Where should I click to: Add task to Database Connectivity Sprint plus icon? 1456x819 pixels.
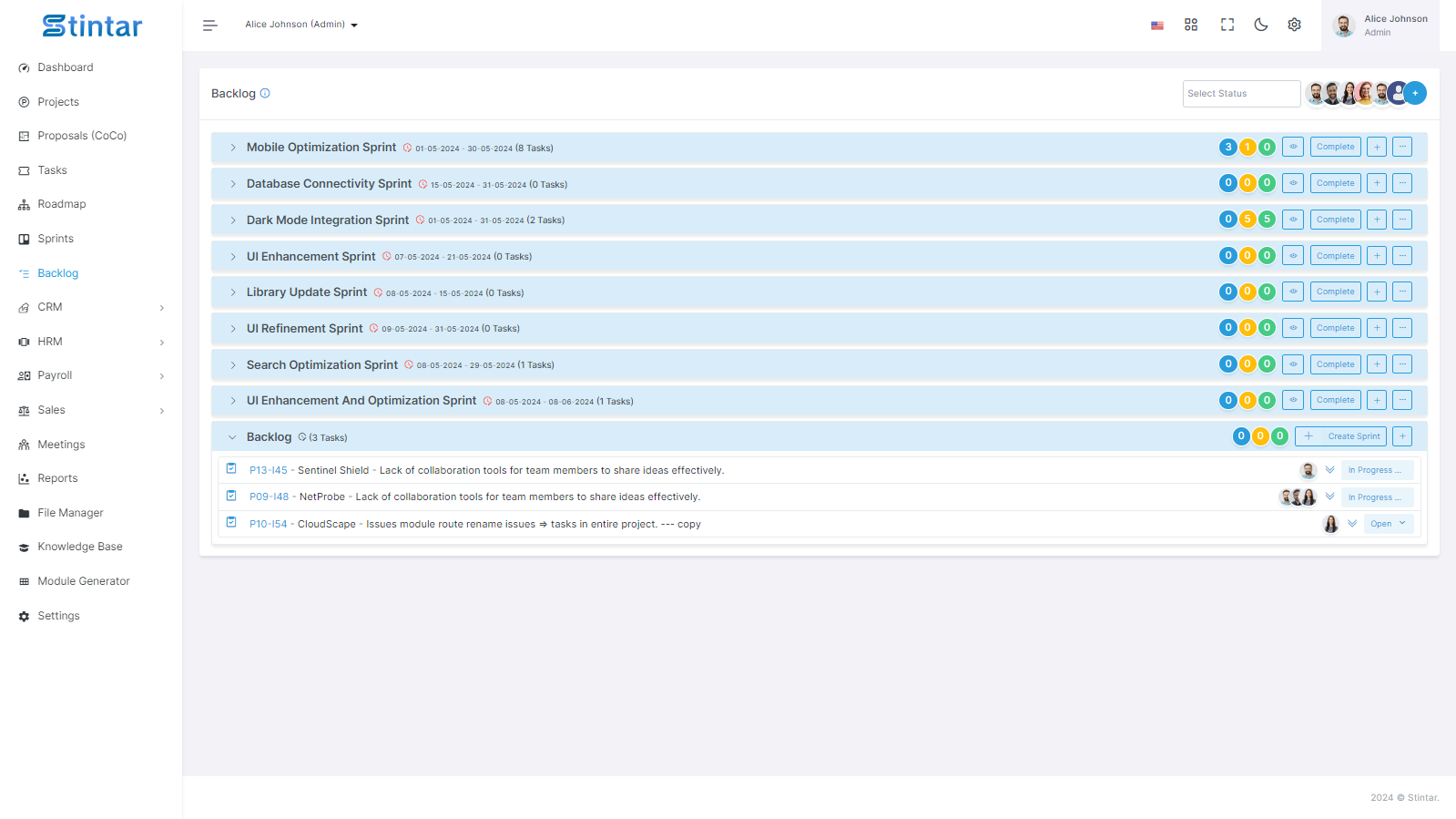click(1377, 183)
